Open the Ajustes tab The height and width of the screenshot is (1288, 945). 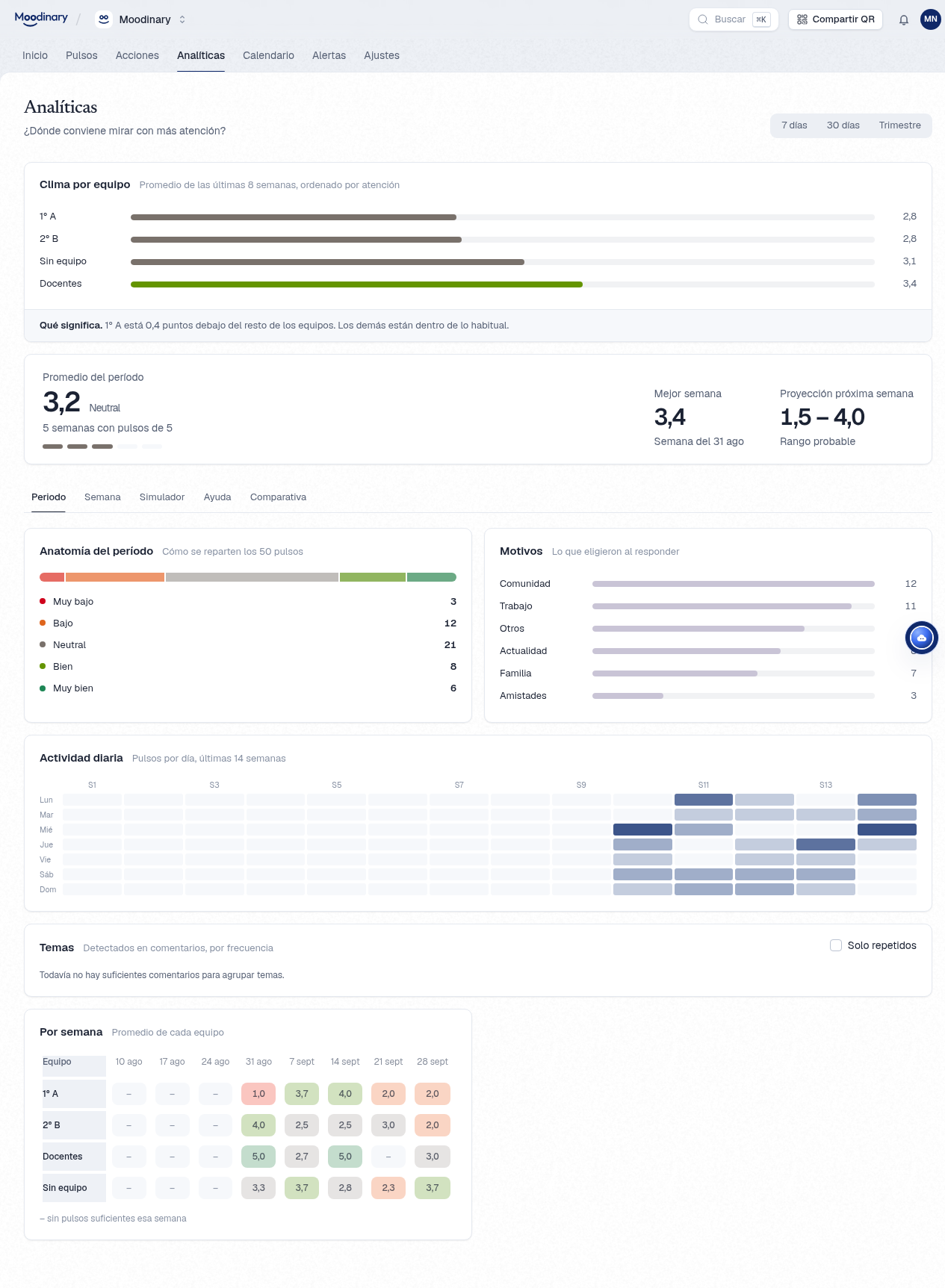coord(382,55)
